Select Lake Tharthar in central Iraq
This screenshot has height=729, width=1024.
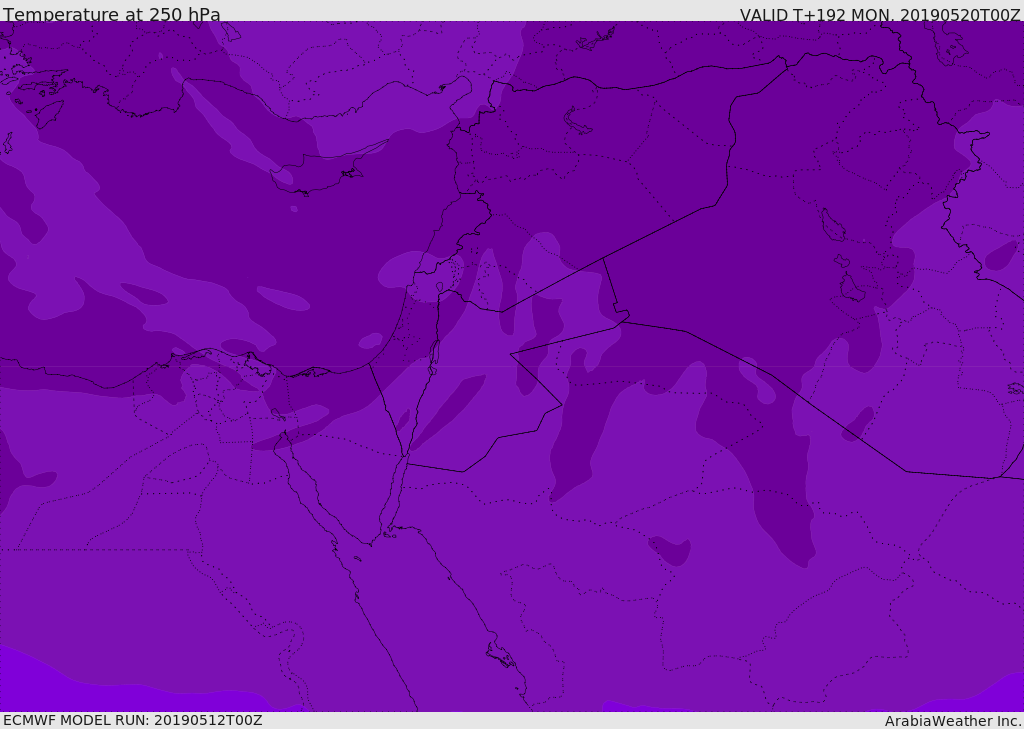click(x=831, y=226)
